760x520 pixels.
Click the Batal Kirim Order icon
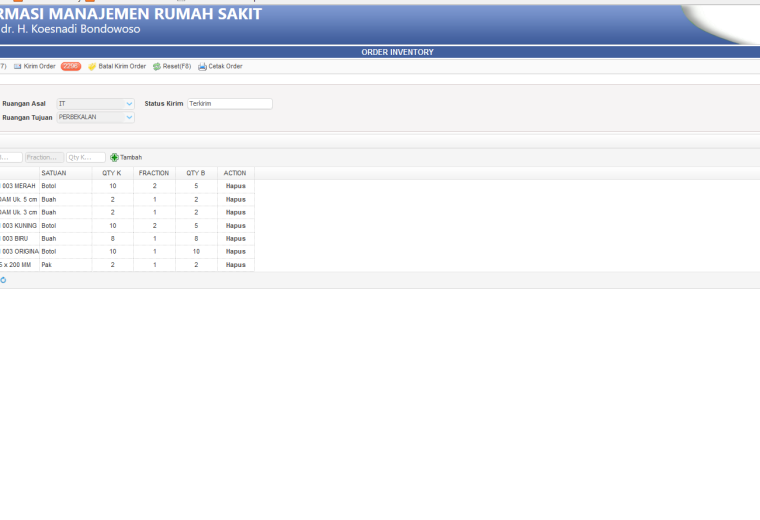[92, 66]
